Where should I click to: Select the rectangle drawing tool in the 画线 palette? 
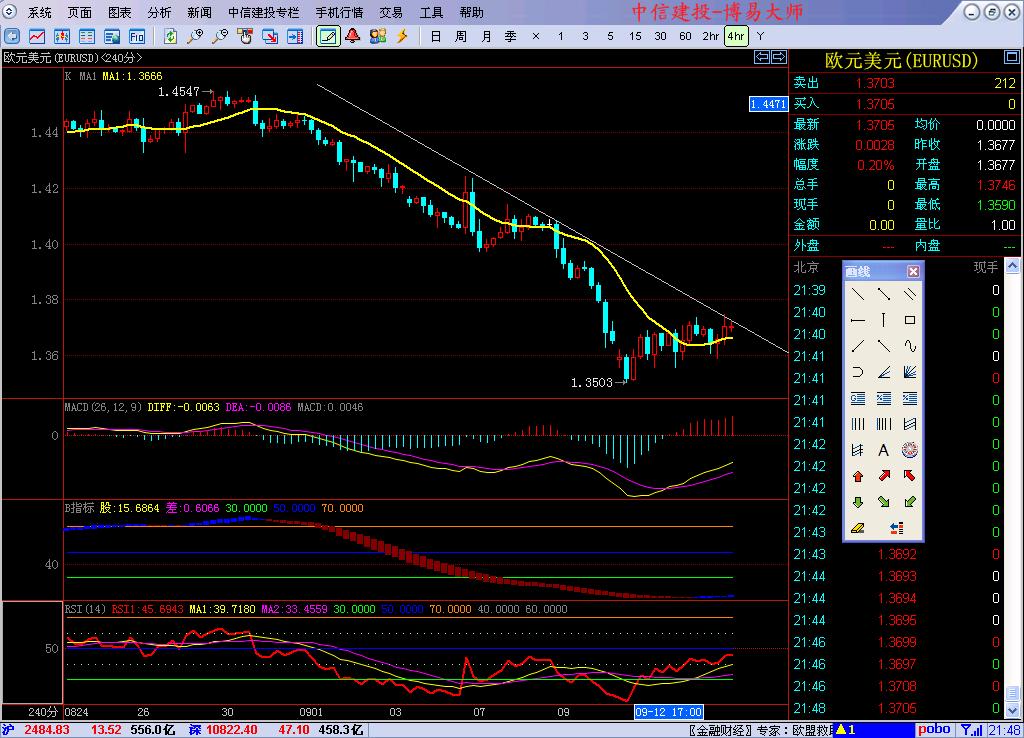(910, 320)
